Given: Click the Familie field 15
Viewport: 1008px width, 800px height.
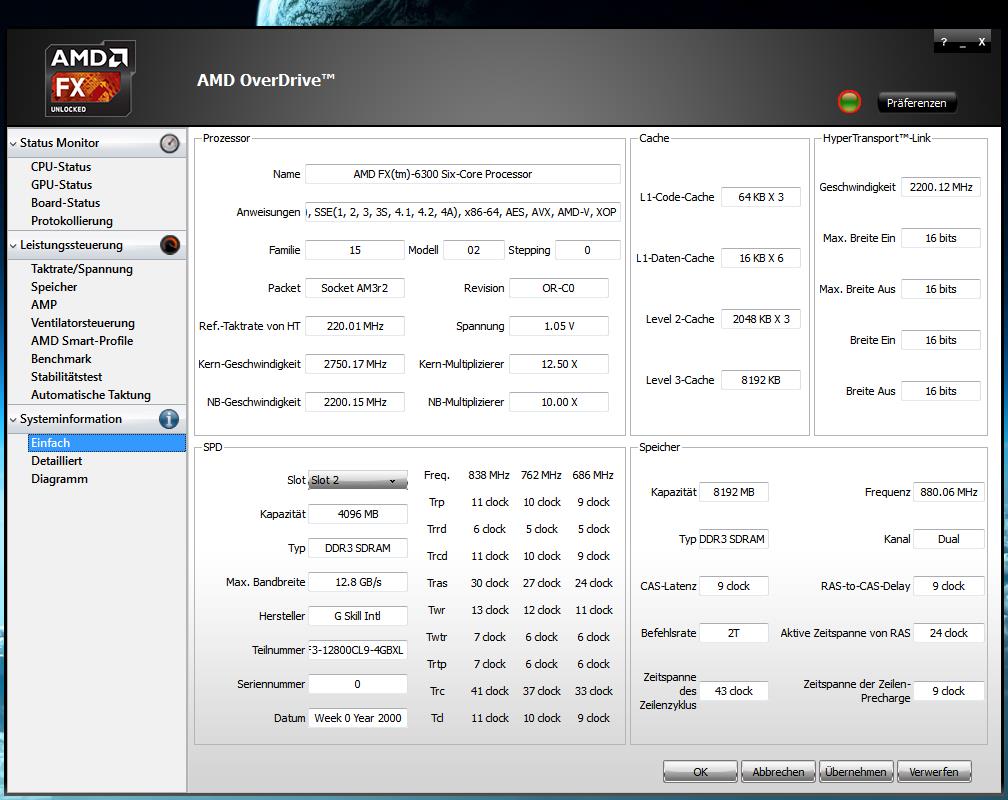Looking at the screenshot, I should [x=355, y=250].
